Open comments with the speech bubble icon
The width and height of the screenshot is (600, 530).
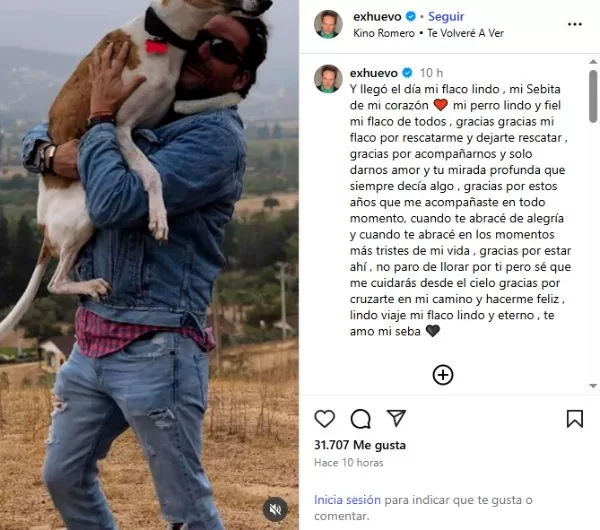360,419
